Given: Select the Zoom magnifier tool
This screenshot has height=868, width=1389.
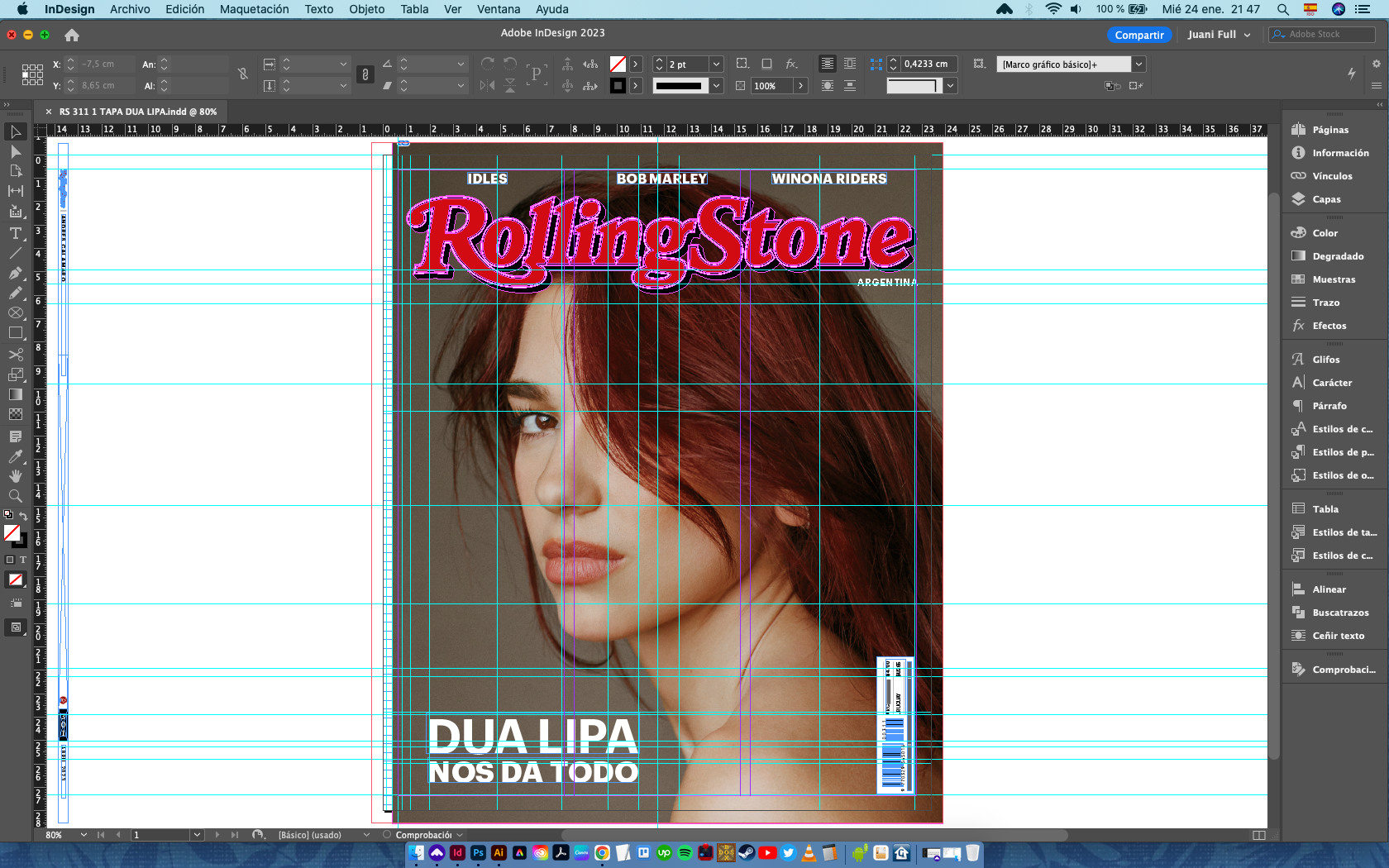Looking at the screenshot, I should (x=15, y=496).
